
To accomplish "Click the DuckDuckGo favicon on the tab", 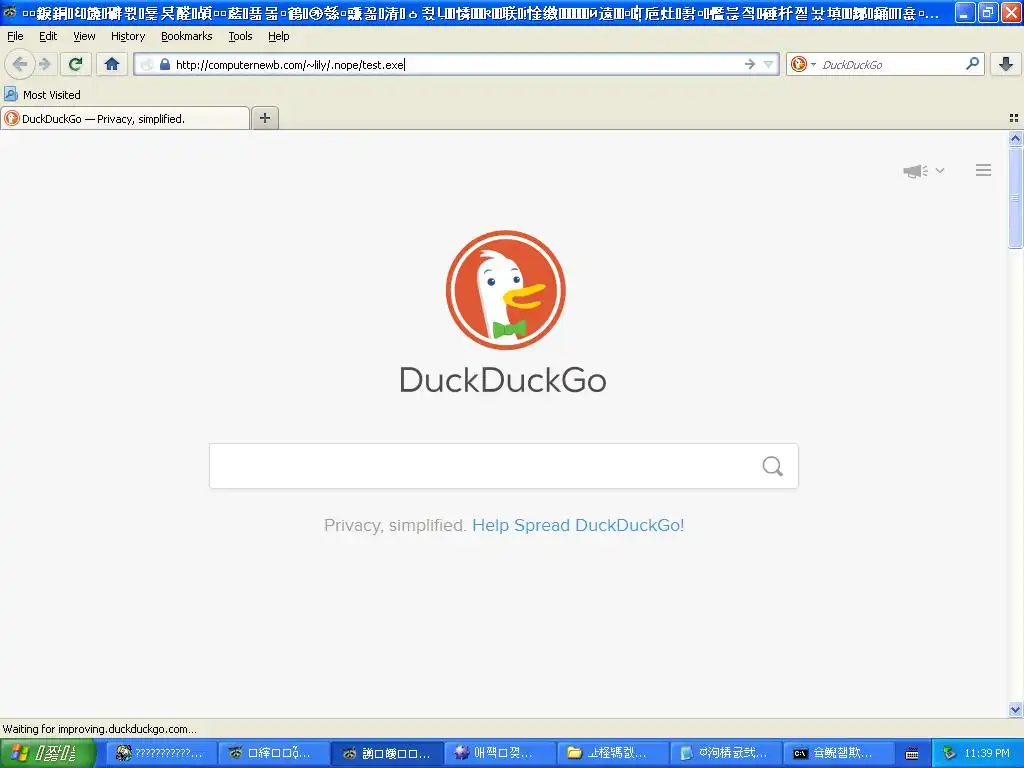I will click(11, 118).
